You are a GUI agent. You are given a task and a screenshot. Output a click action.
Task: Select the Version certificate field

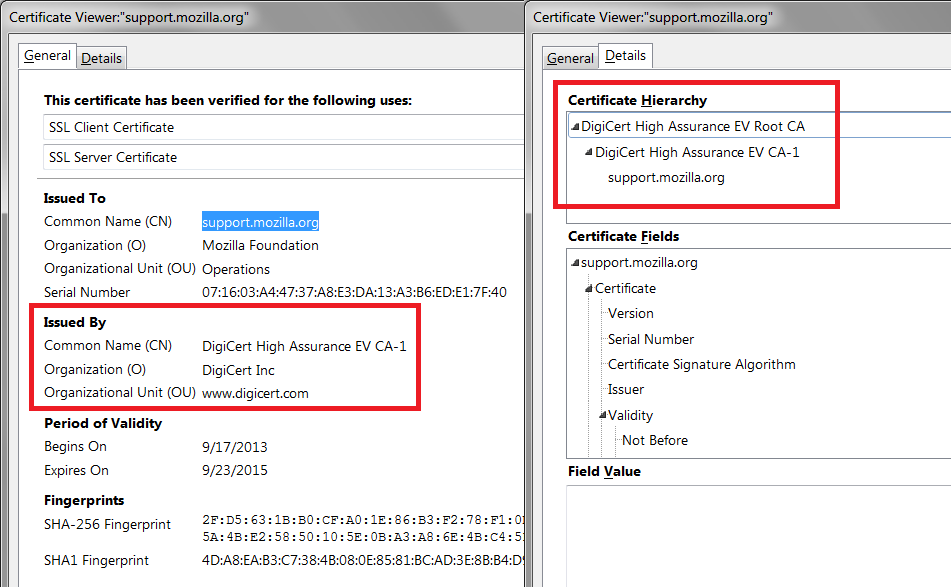coord(630,313)
